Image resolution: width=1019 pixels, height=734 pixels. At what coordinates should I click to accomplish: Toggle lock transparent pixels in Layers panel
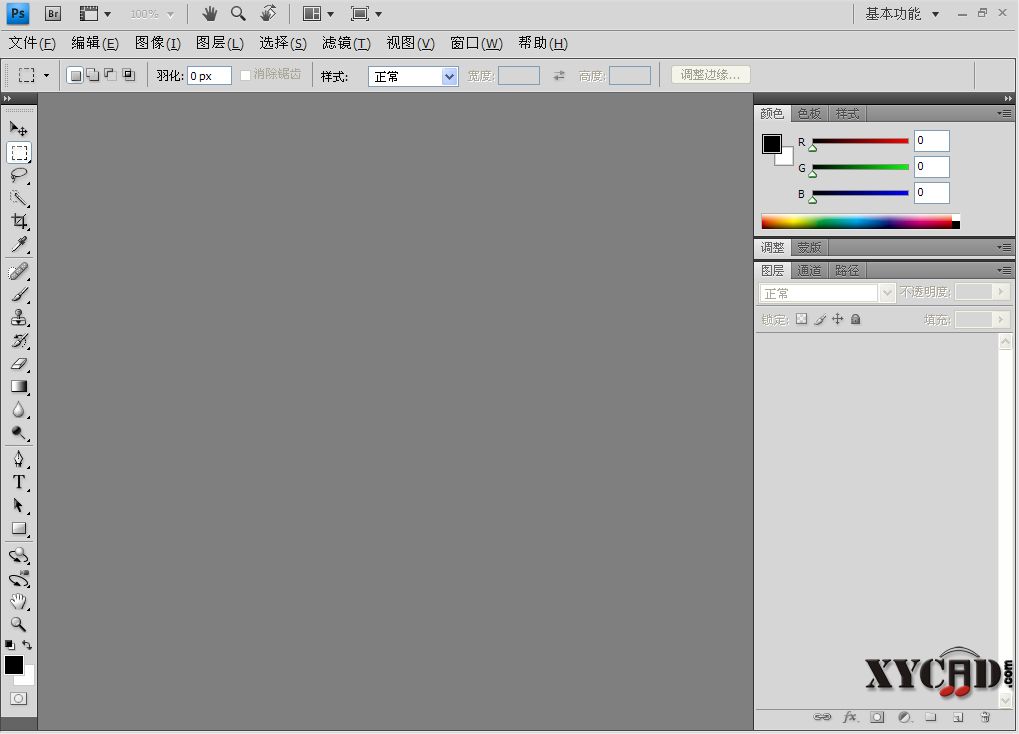(x=801, y=319)
